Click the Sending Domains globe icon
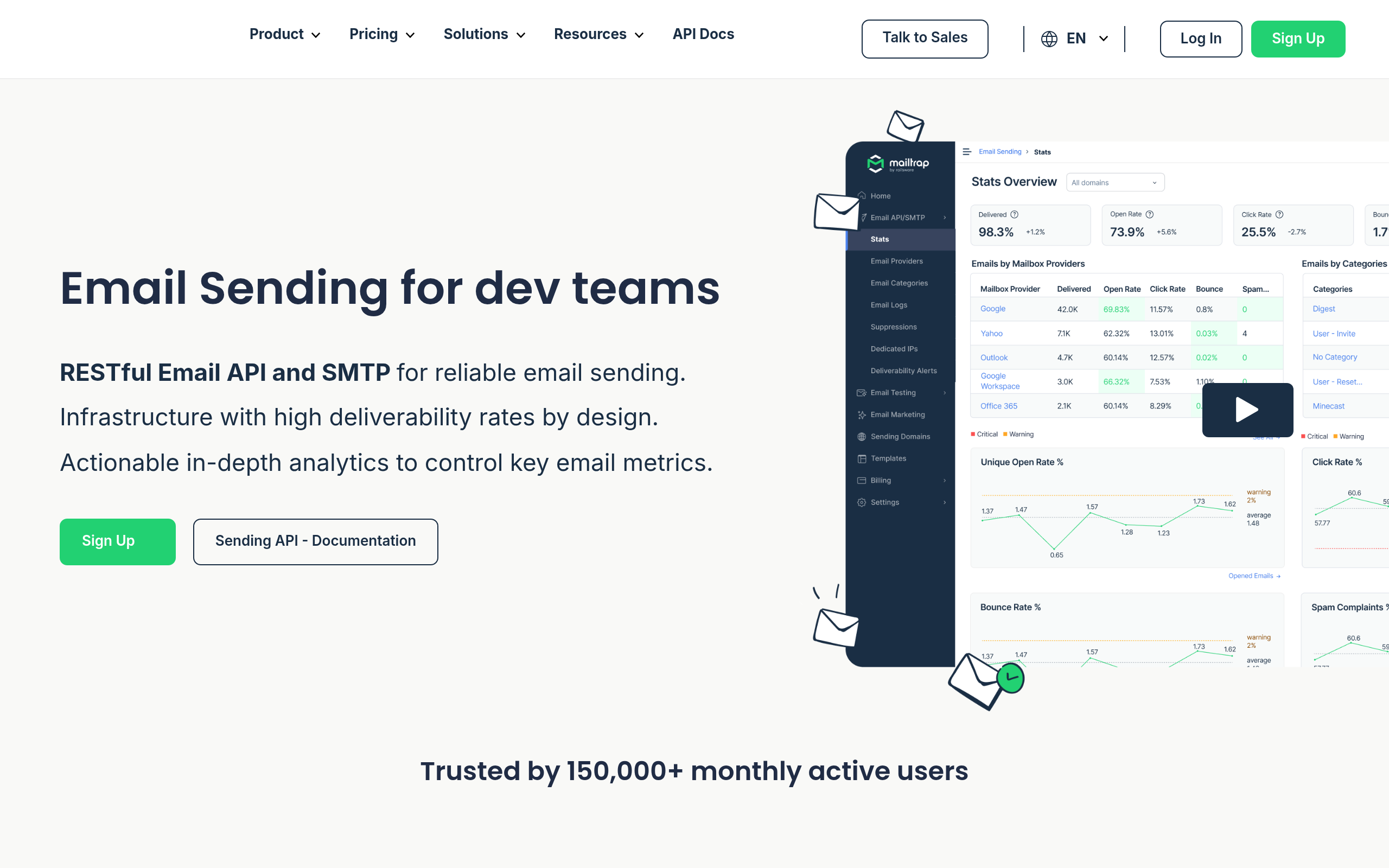1389x868 pixels. (862, 436)
